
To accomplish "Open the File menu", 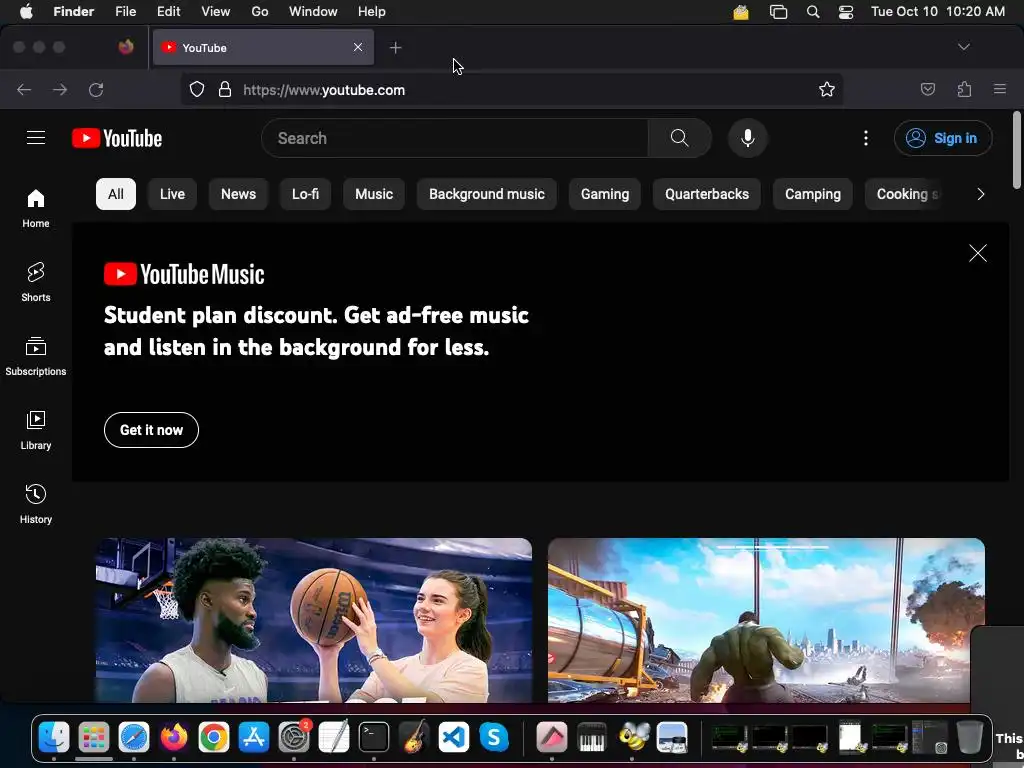I will [125, 12].
